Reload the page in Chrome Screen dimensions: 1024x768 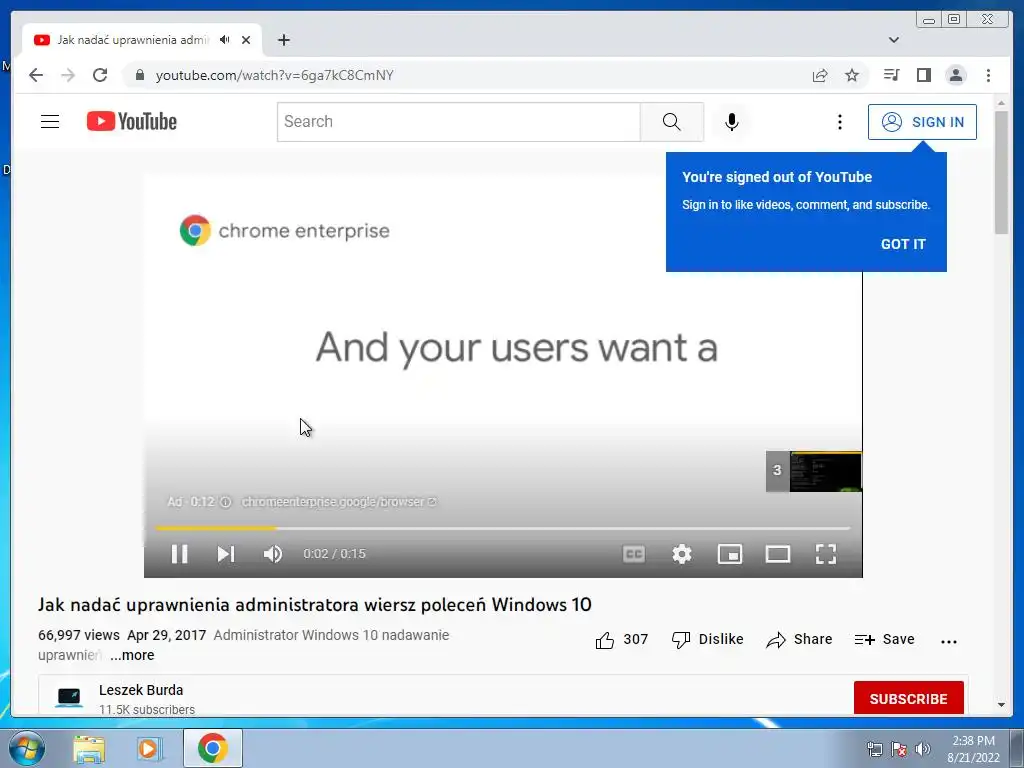[100, 75]
